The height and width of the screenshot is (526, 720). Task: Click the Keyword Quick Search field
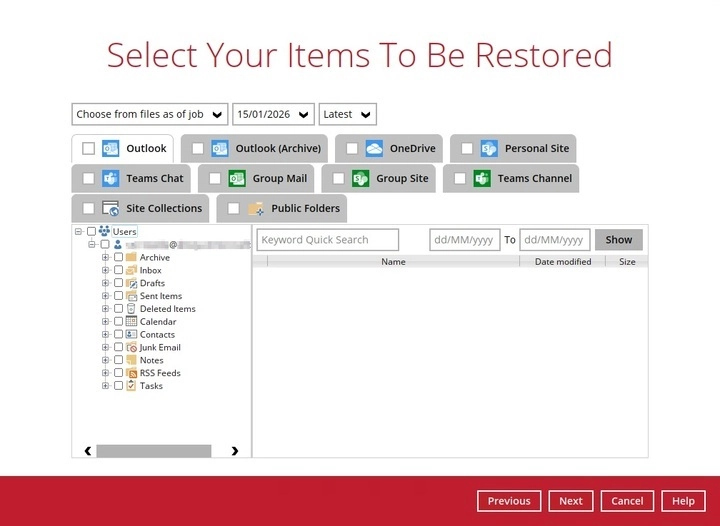(327, 240)
